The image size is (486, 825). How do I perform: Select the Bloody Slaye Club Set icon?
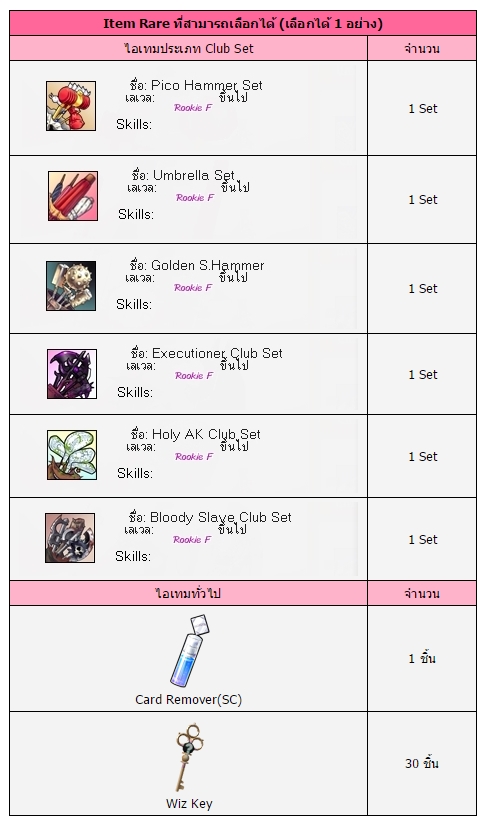click(x=70, y=538)
